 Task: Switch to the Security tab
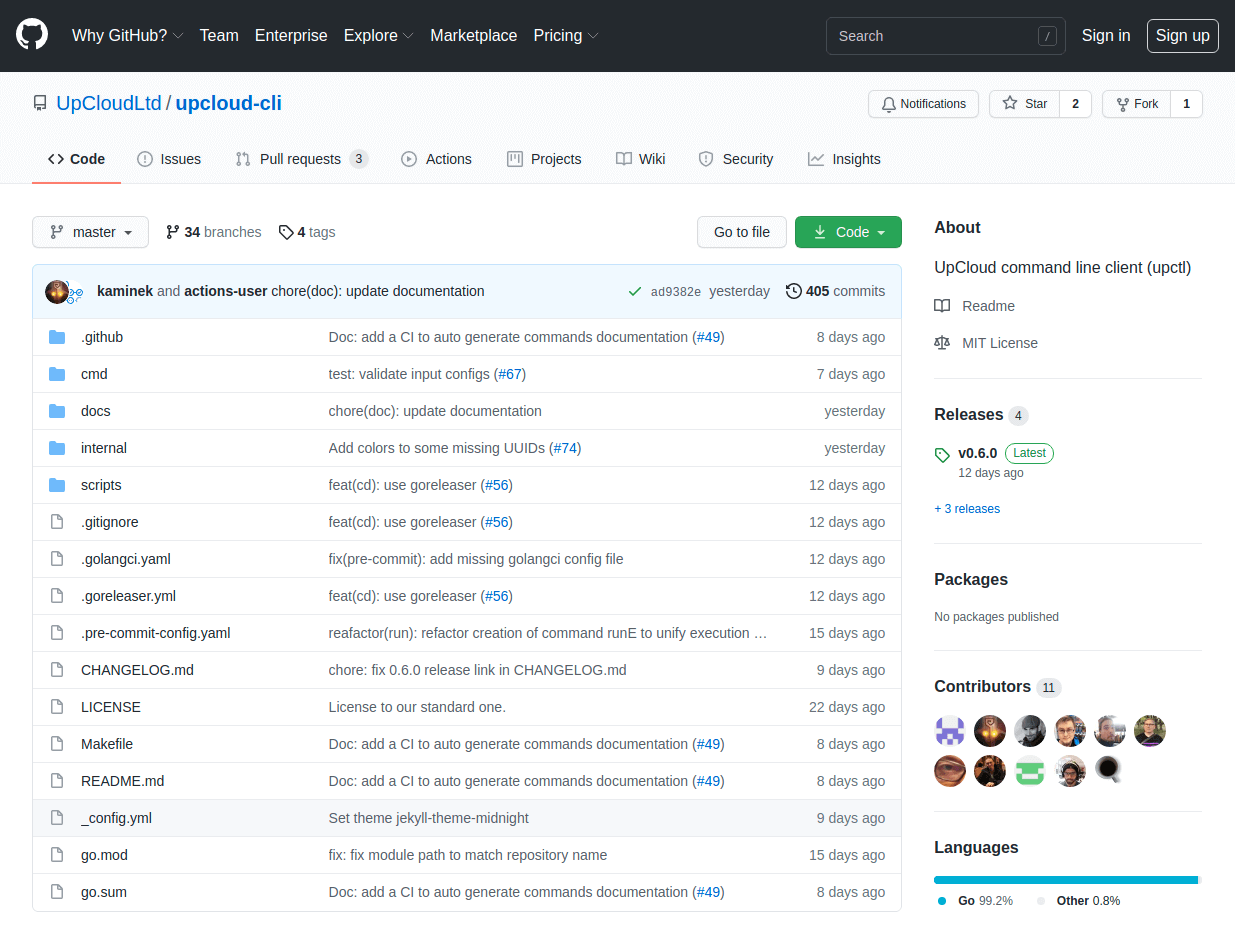736,159
